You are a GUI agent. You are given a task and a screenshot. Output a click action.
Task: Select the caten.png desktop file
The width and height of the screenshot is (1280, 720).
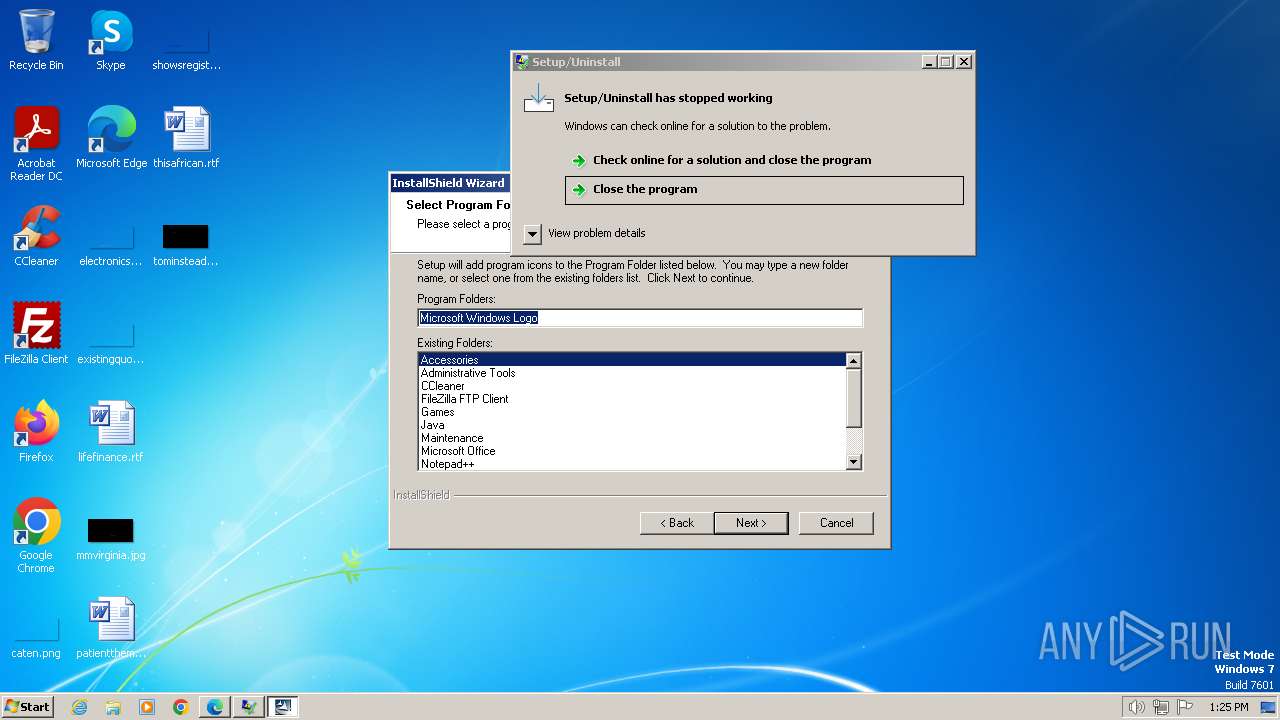pos(36,638)
